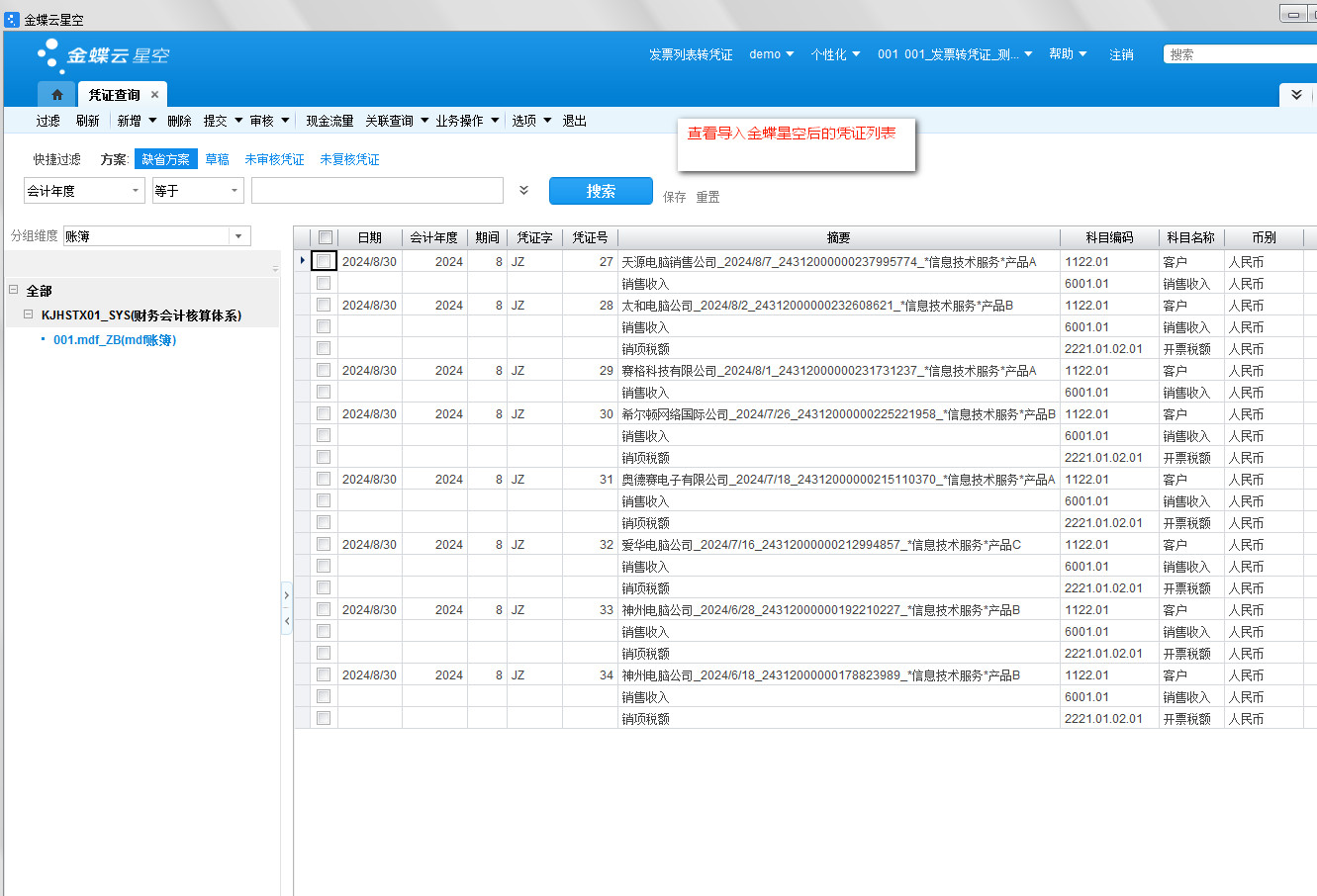1317x896 pixels.
Task: Toggle the select-all header checkbox
Action: [325, 237]
